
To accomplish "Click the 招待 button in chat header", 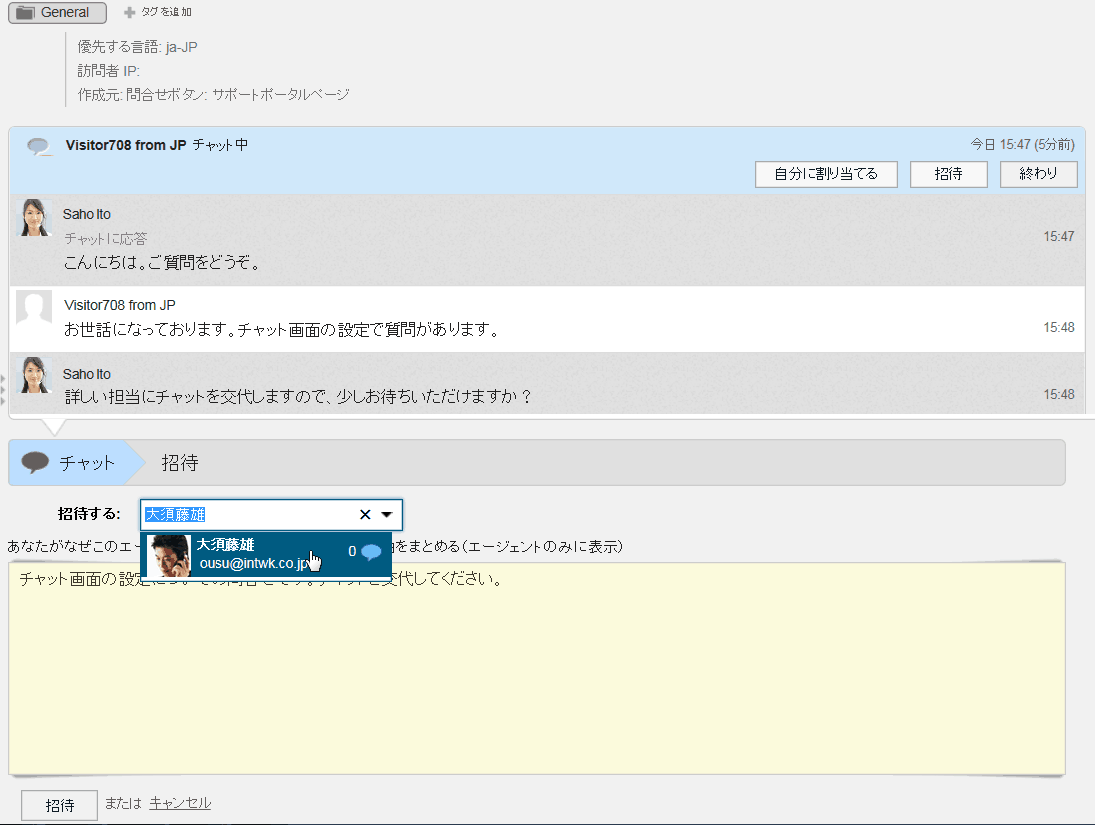I will [x=948, y=174].
